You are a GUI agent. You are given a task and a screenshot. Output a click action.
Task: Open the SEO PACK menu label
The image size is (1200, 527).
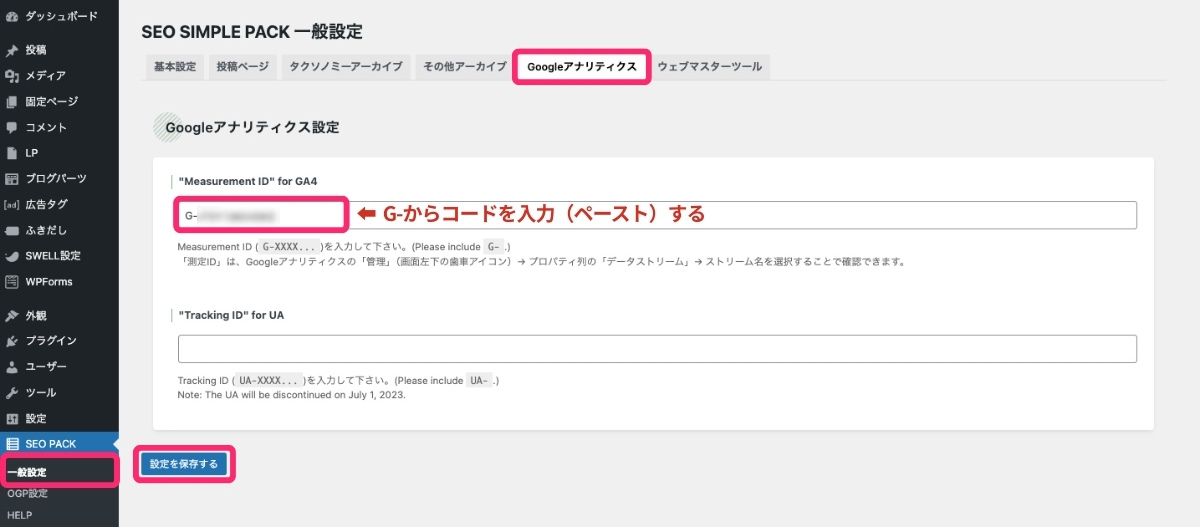51,444
